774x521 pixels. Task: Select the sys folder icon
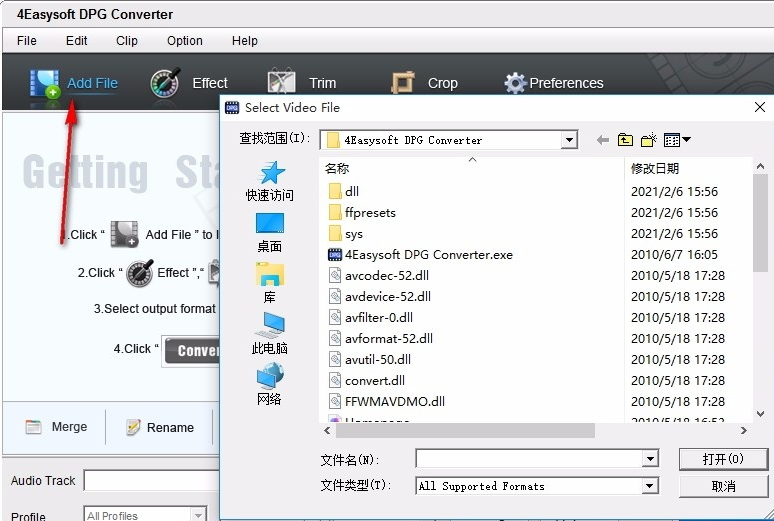click(x=335, y=234)
